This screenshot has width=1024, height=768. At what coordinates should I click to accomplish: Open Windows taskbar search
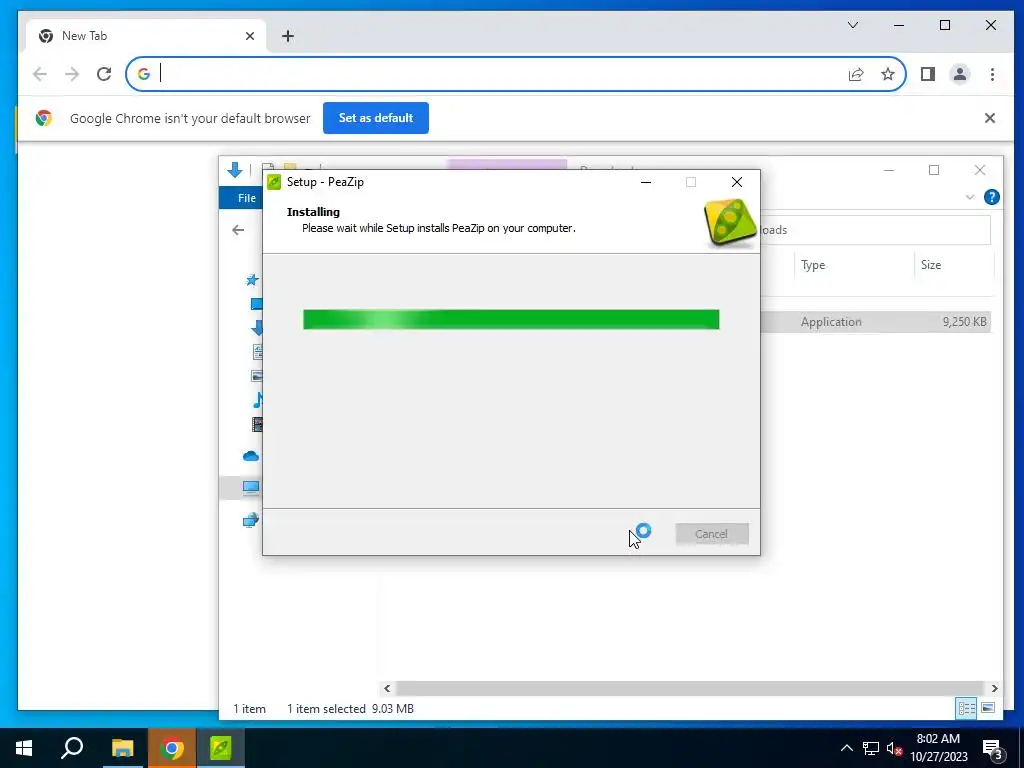pyautogui.click(x=72, y=748)
